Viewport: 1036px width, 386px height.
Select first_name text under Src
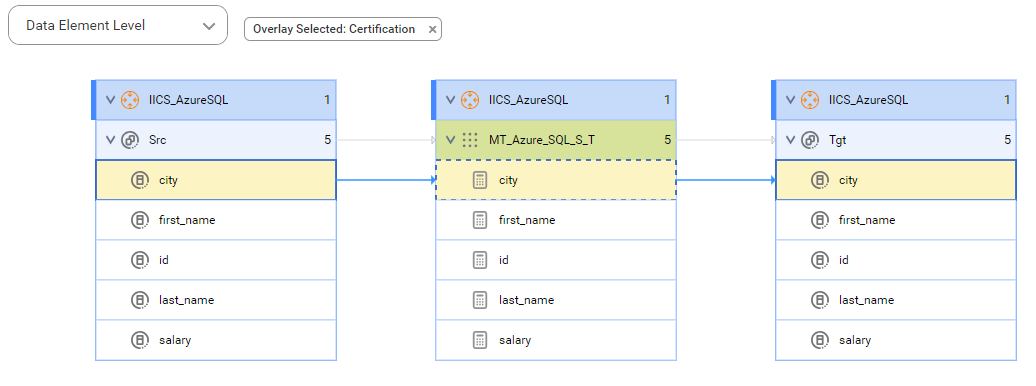point(187,220)
